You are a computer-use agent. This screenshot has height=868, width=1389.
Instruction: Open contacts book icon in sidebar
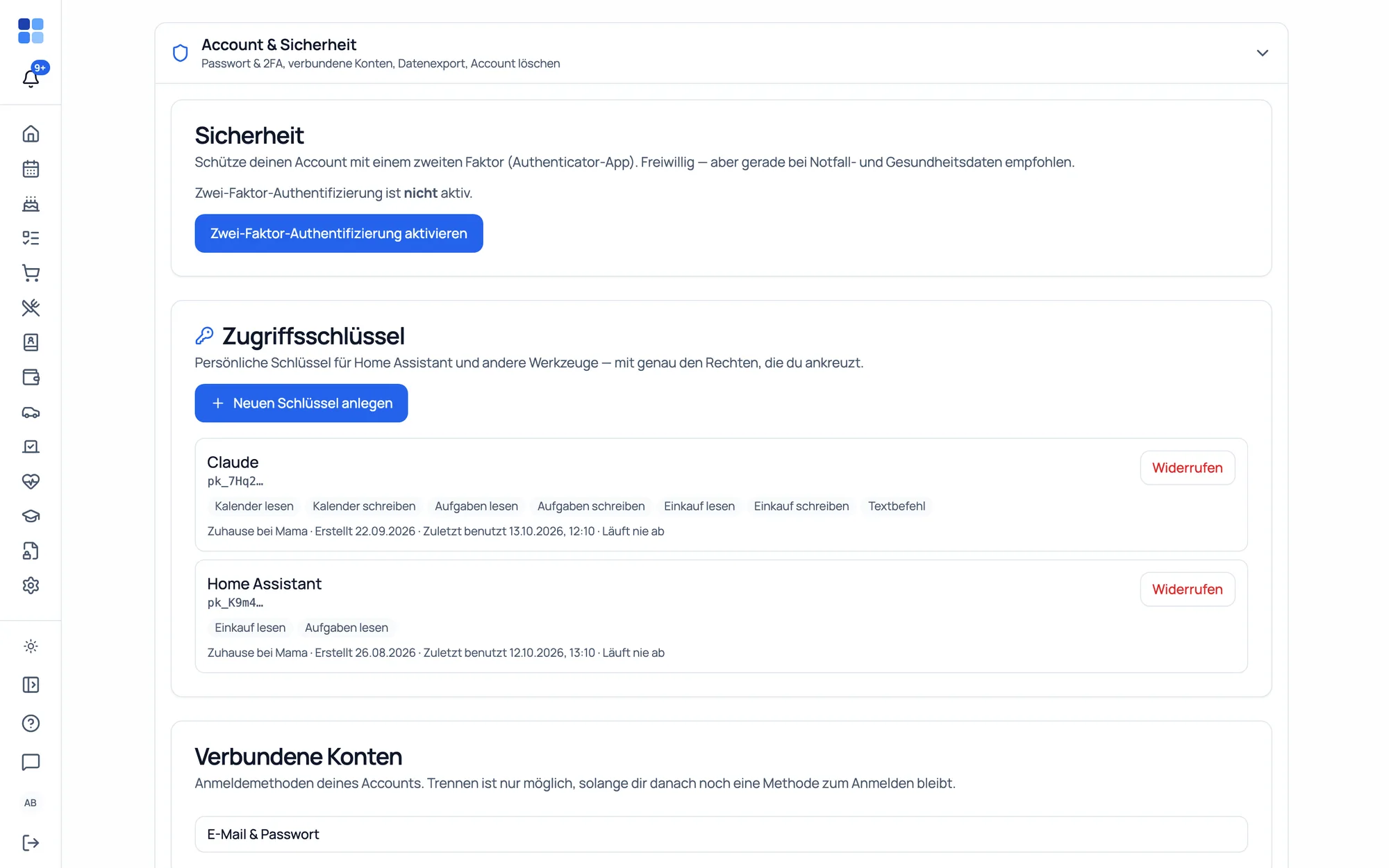[x=31, y=342]
